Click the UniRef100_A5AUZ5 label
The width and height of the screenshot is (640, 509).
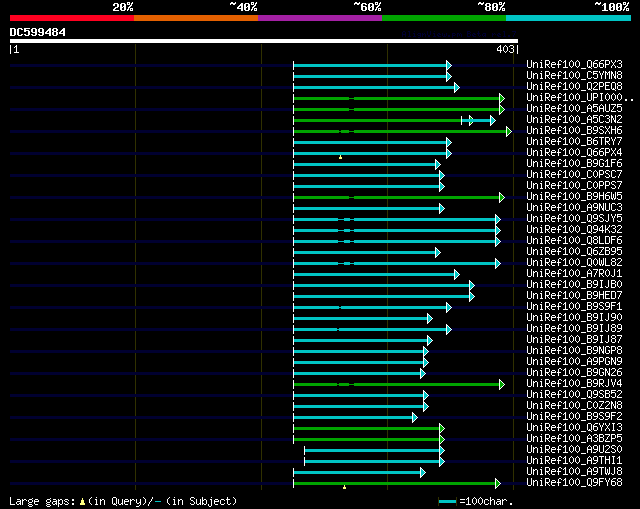point(574,109)
